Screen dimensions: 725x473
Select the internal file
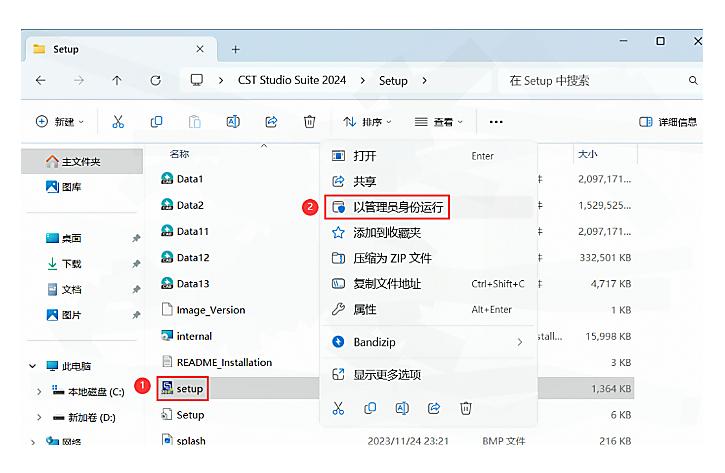[x=186, y=336]
